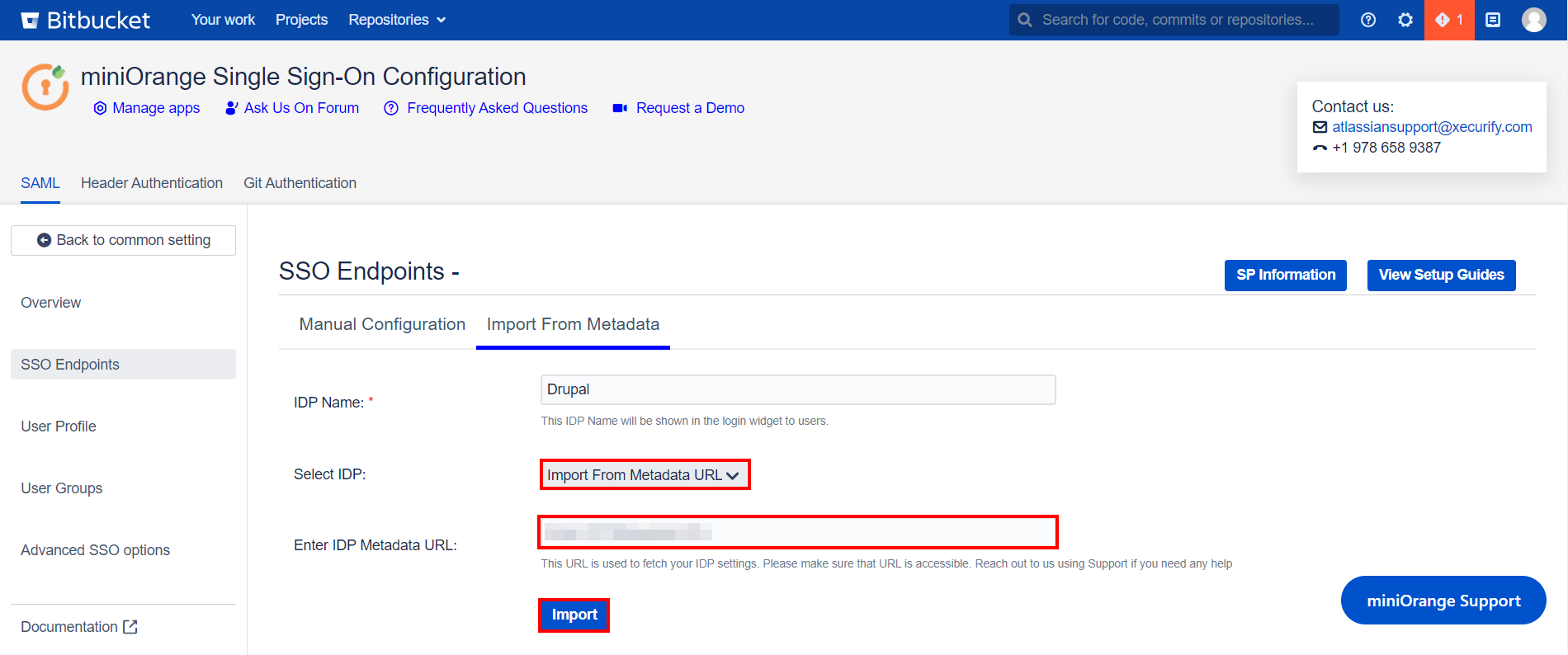Switch to Git Authentication tab
The width and height of the screenshot is (1568, 655).
point(300,183)
